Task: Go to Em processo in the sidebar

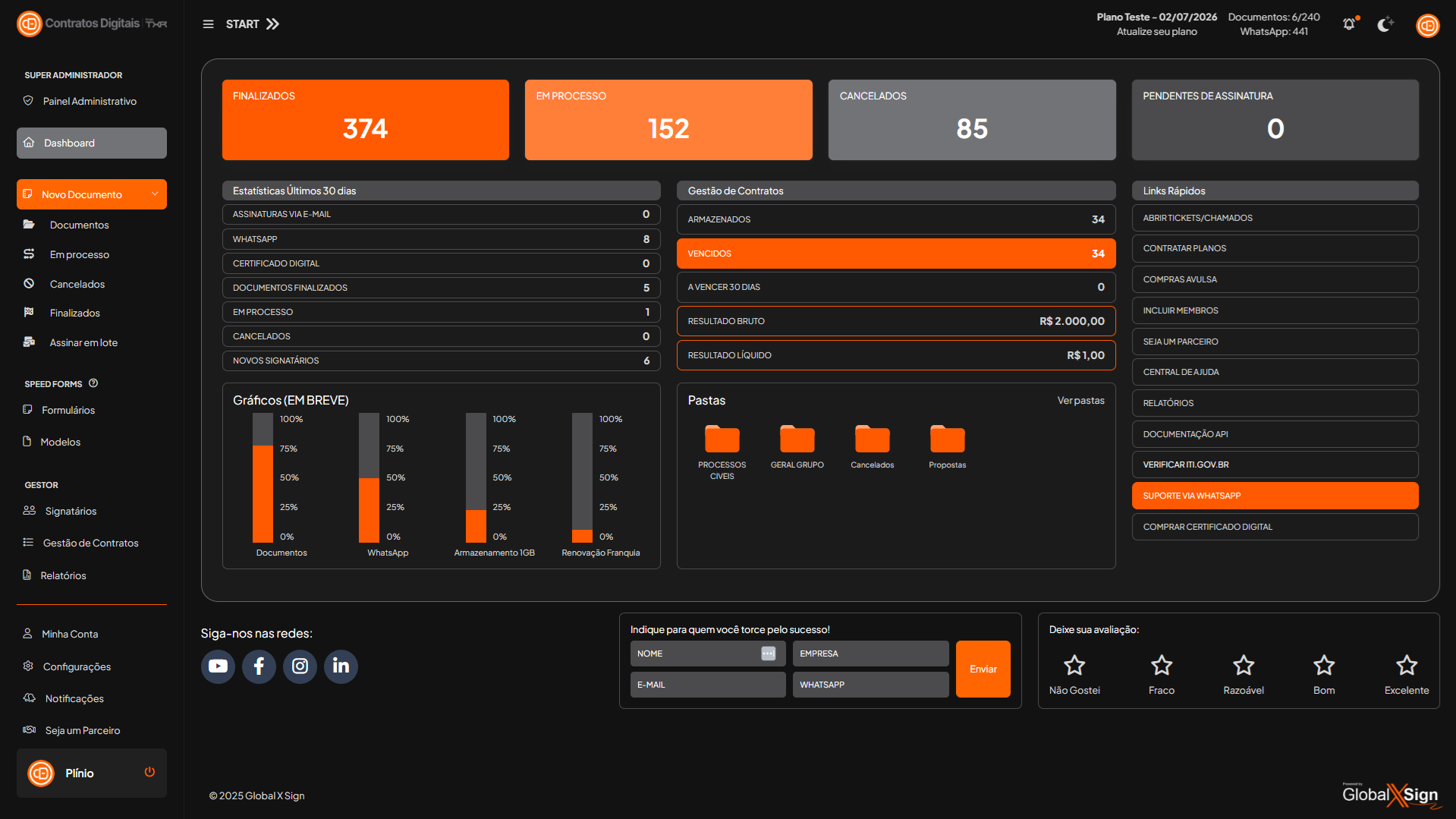Action: [79, 255]
